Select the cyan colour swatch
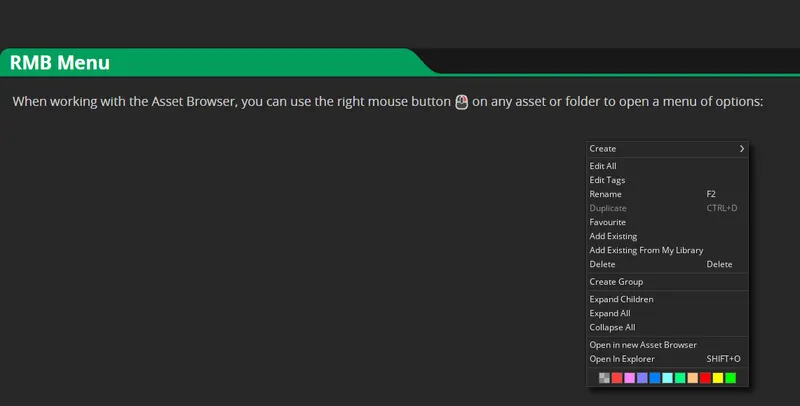This screenshot has width=800, height=406. pos(667,378)
